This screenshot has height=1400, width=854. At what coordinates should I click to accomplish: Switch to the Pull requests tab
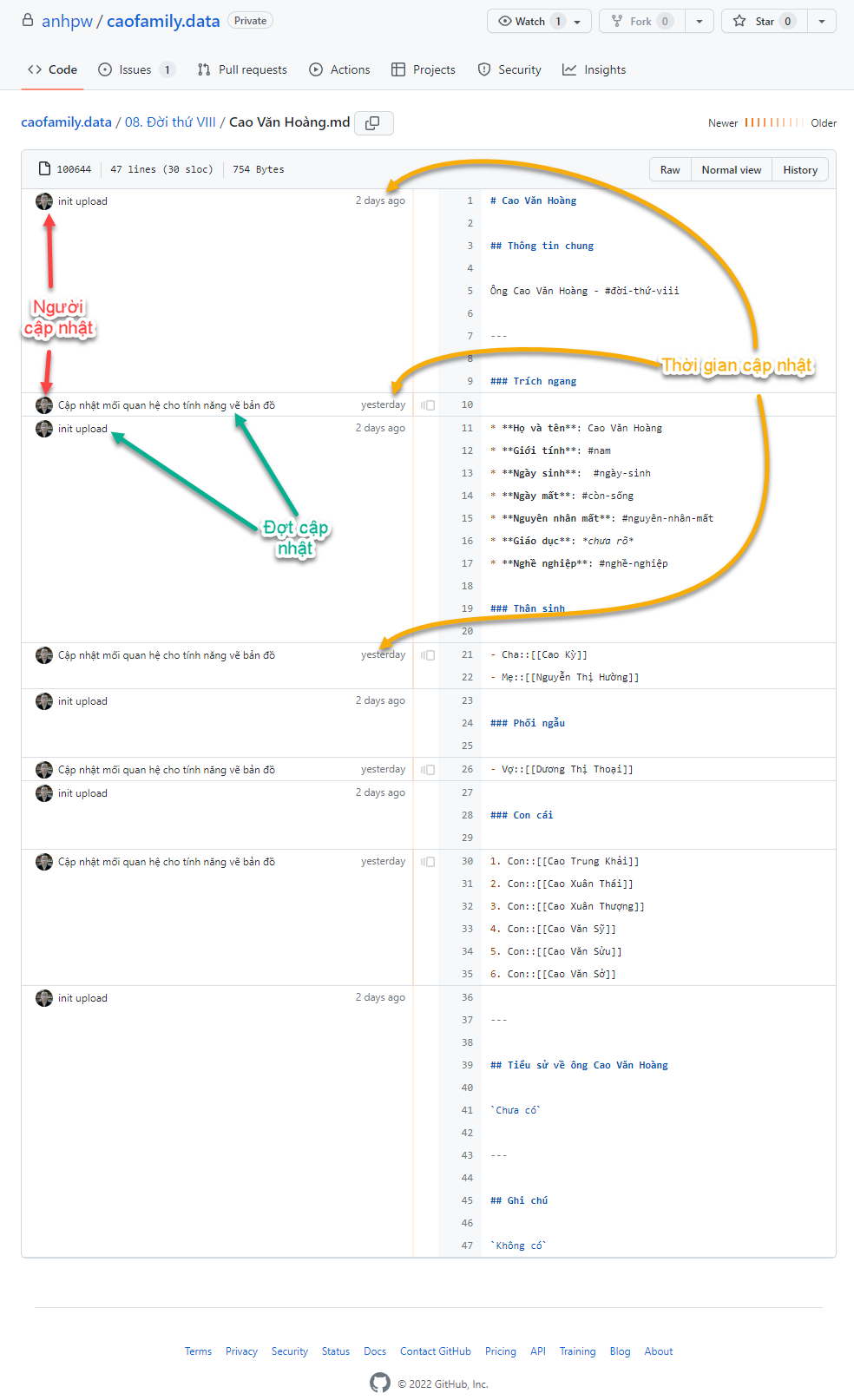242,69
